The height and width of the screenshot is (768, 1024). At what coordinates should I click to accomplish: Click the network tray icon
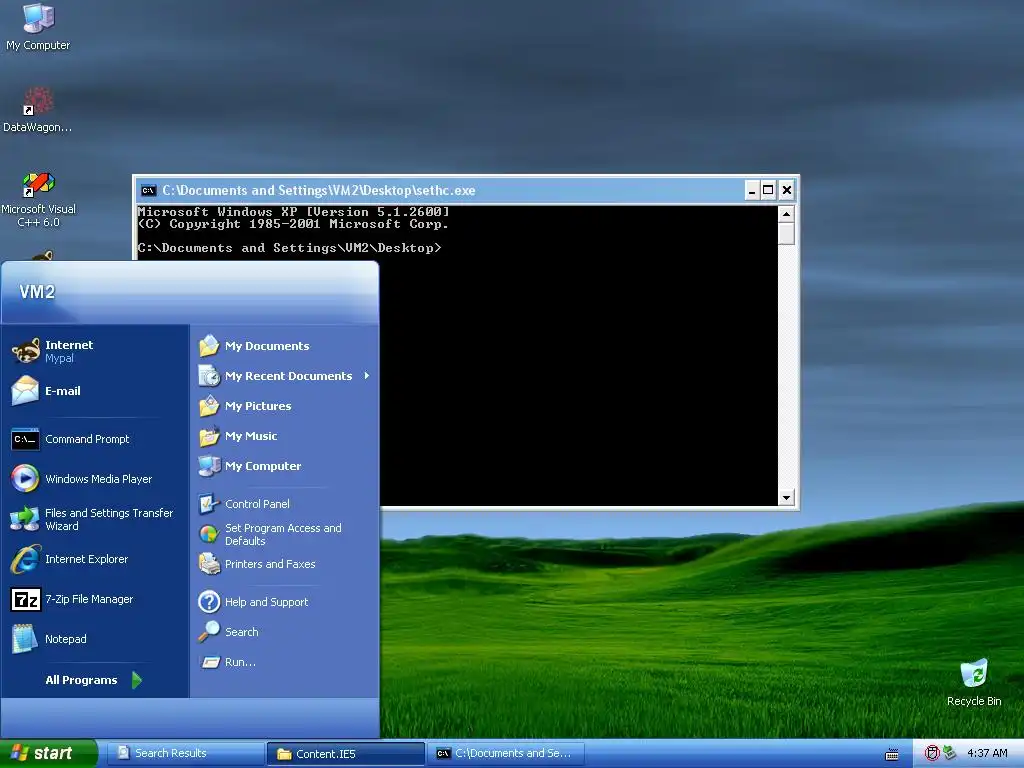coord(950,753)
